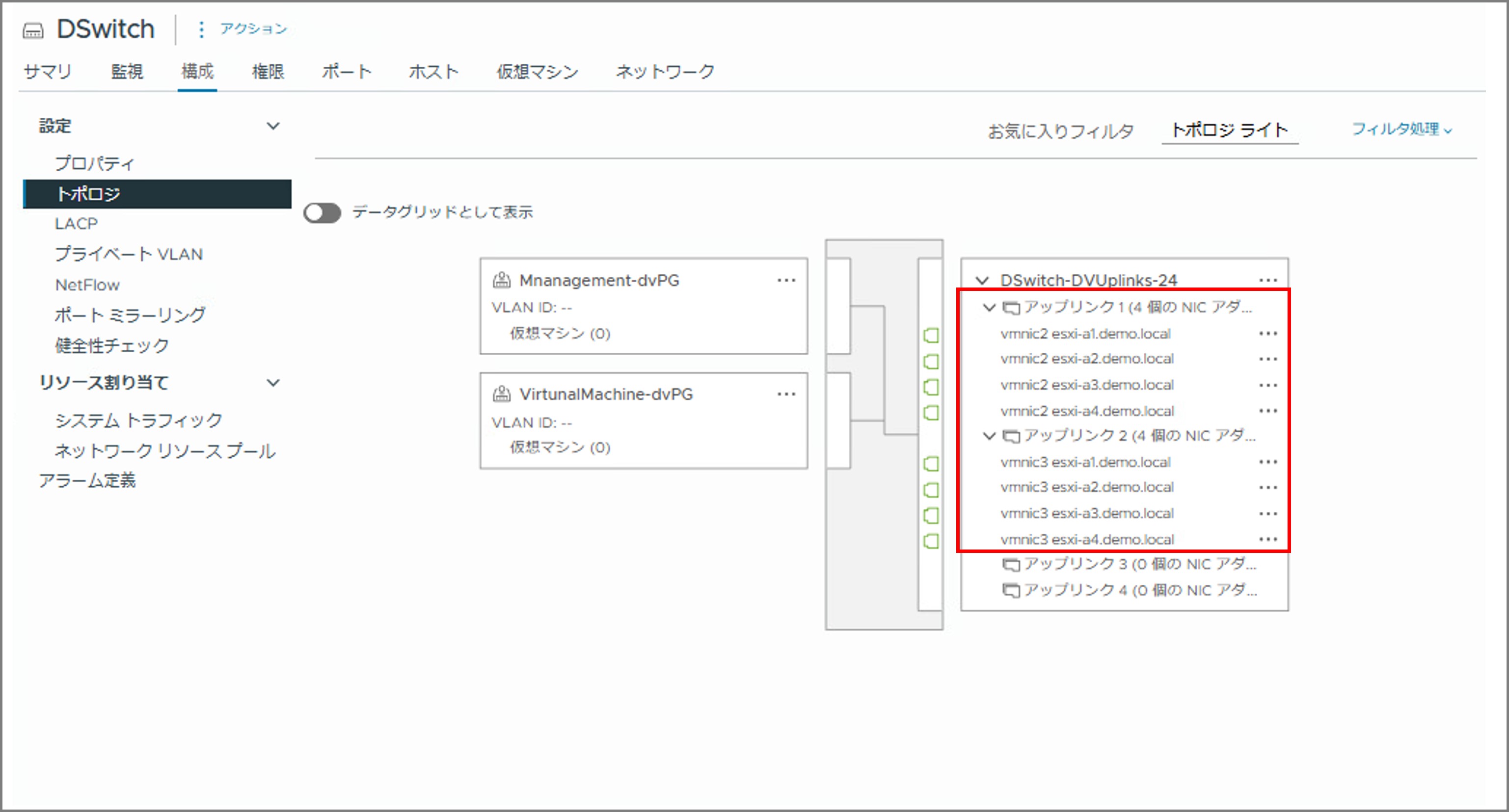
Task: Open ellipsis for vmnic2 esxi-a3.demo.local
Action: point(1268,385)
